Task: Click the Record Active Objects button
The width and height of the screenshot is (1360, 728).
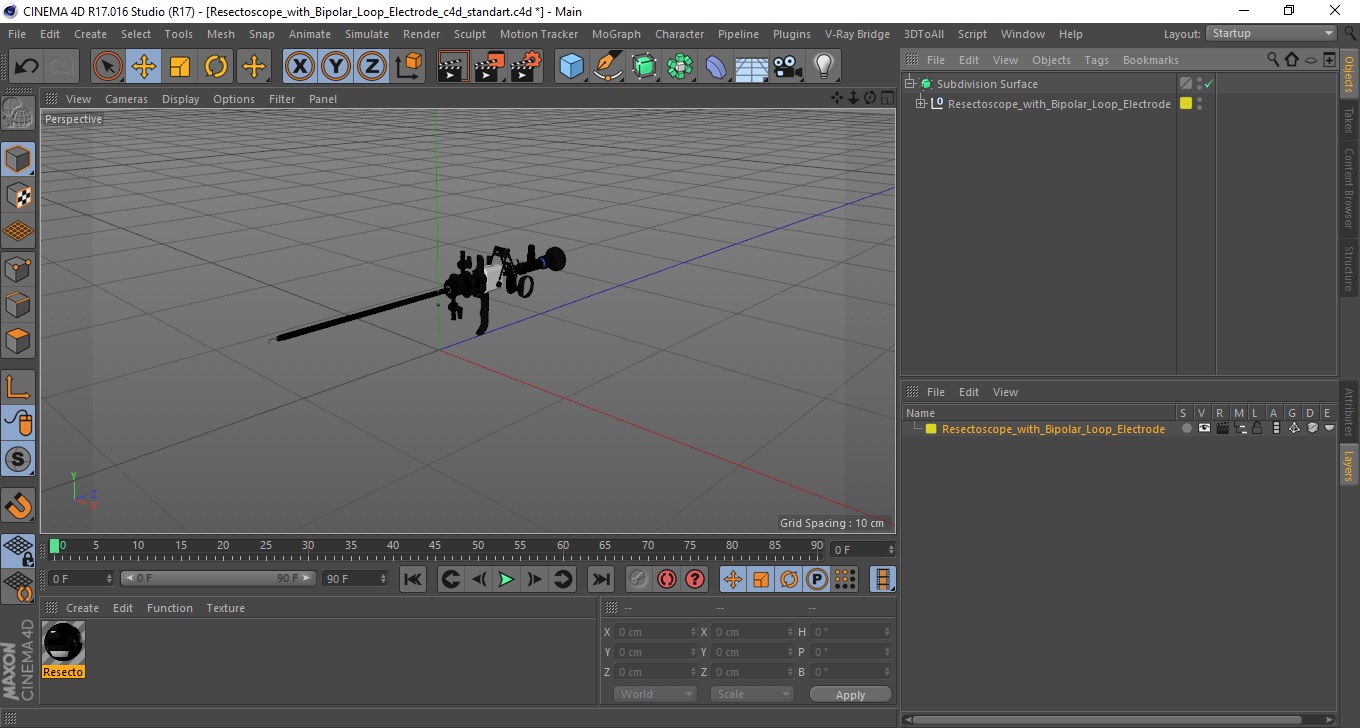Action: point(639,579)
